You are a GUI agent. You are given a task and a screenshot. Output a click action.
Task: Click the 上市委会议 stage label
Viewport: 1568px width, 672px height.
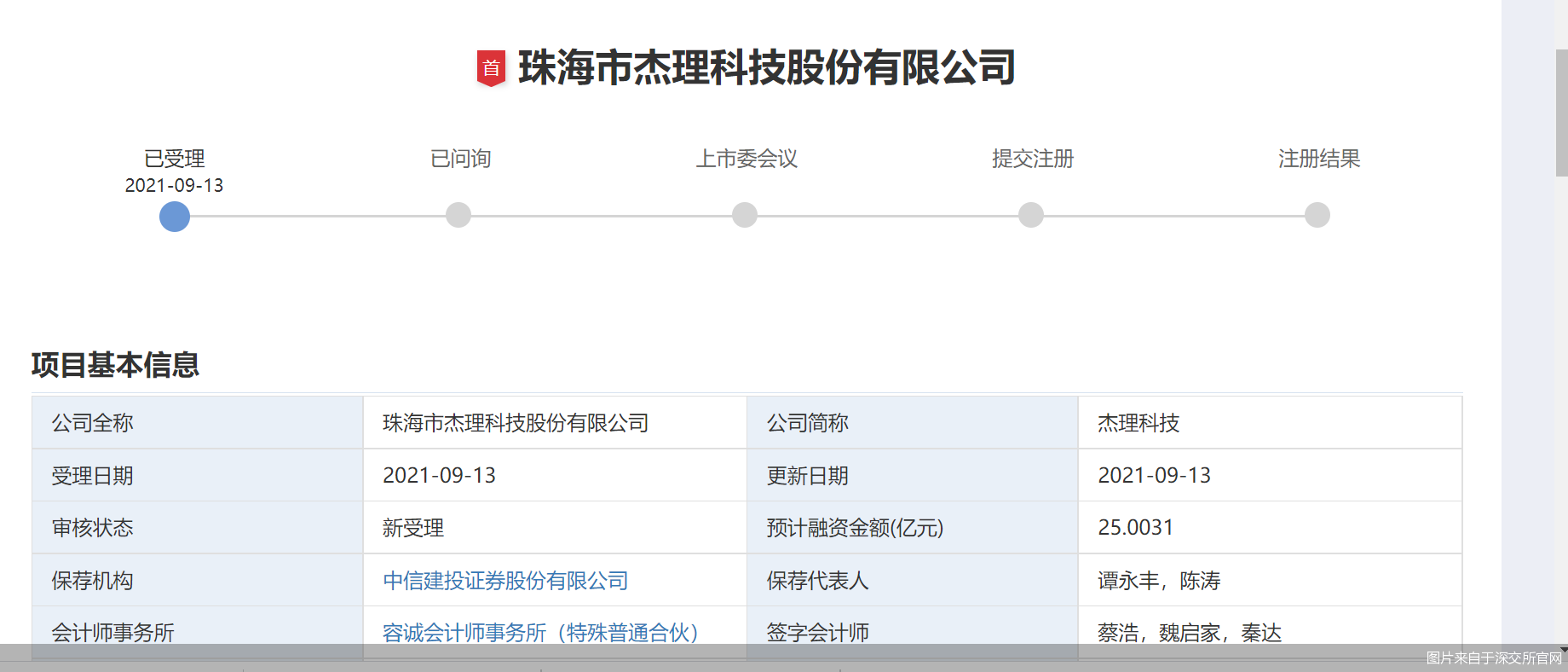(x=747, y=159)
